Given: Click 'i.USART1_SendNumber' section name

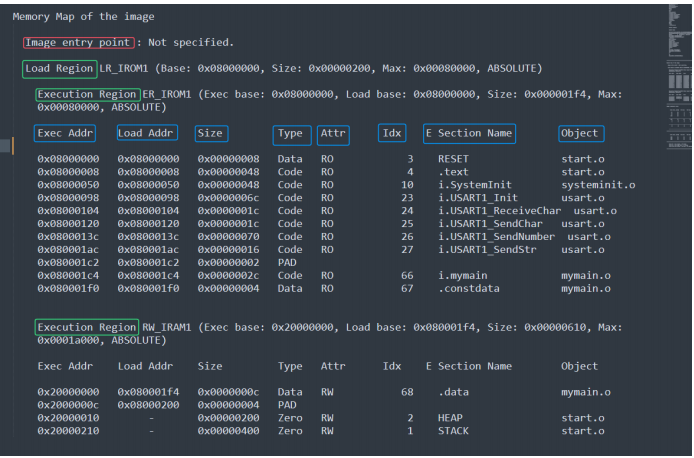Looking at the screenshot, I should pyautogui.click(x=497, y=237).
